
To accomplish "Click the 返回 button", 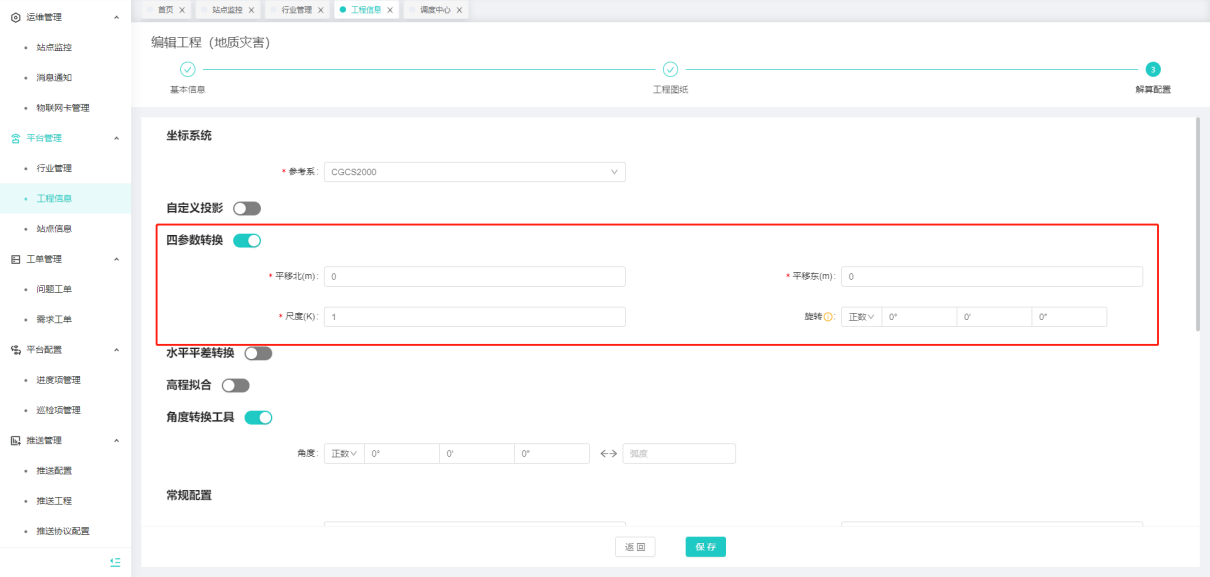I will tap(635, 547).
